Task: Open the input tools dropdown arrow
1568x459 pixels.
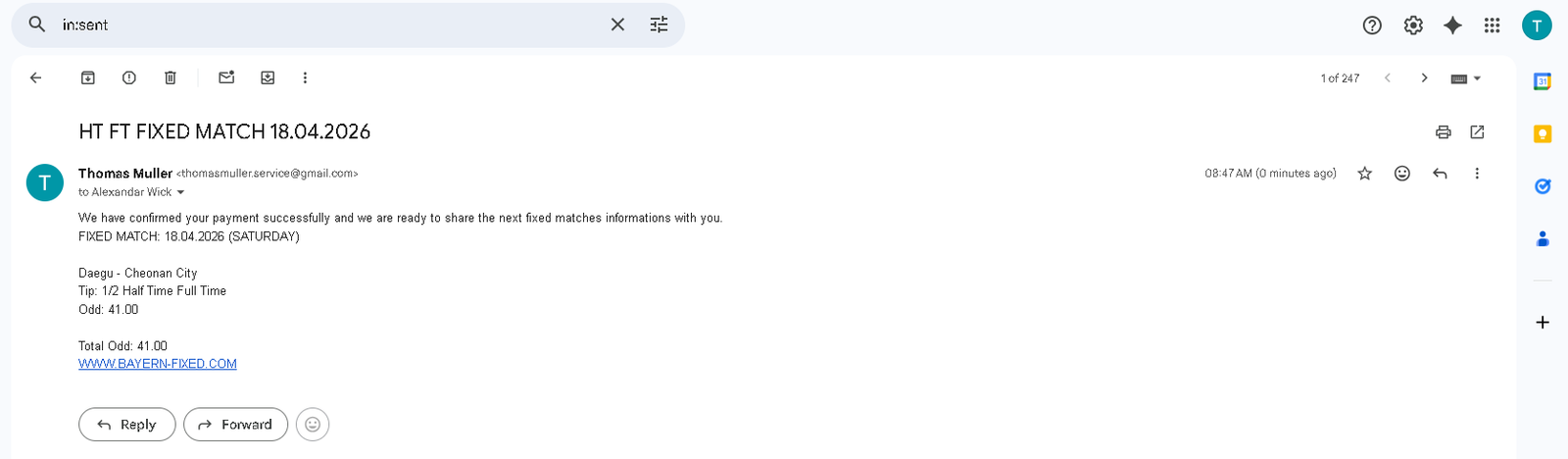Action: click(x=1477, y=78)
